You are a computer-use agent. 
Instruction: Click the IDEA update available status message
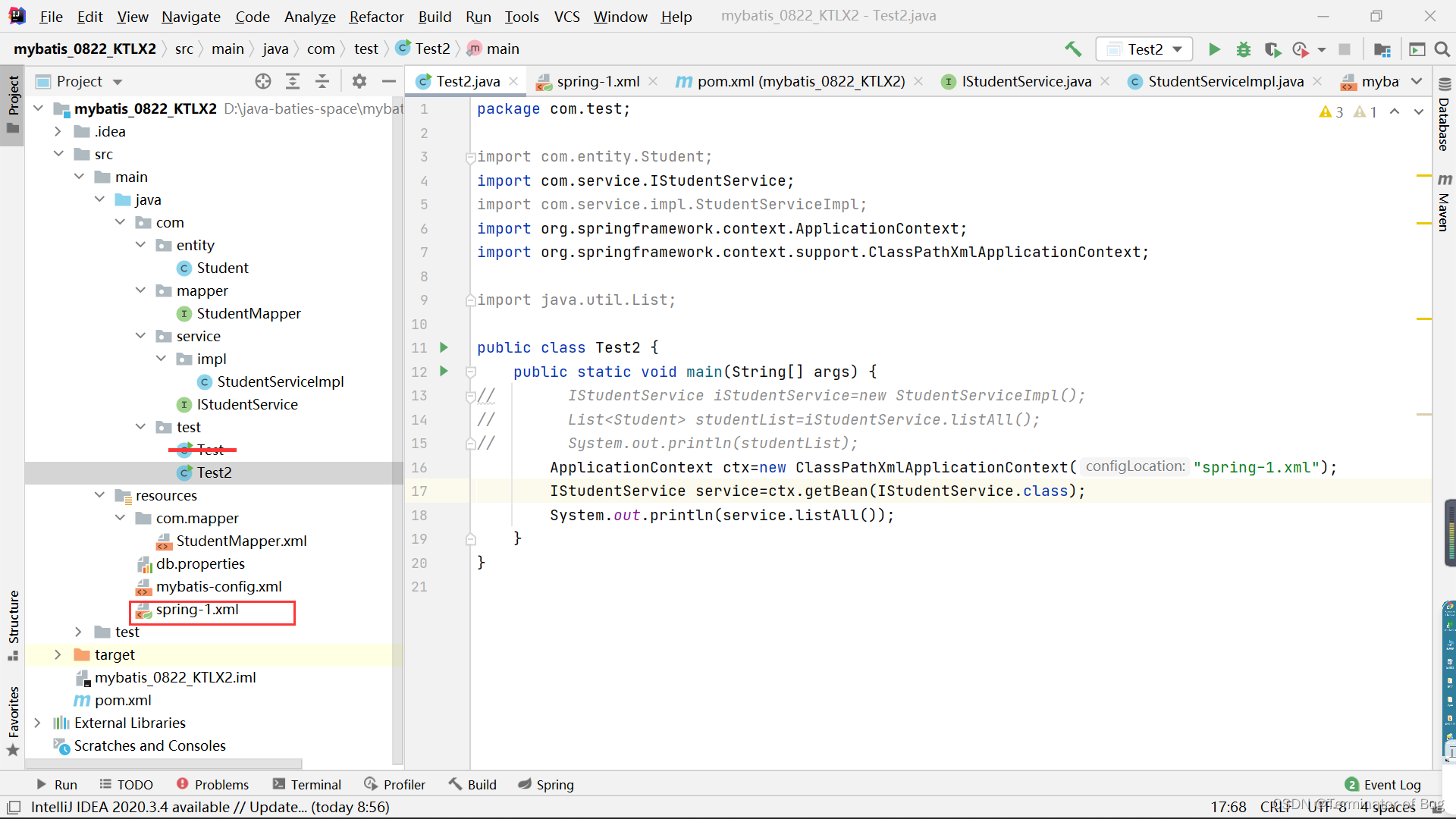coord(210,807)
